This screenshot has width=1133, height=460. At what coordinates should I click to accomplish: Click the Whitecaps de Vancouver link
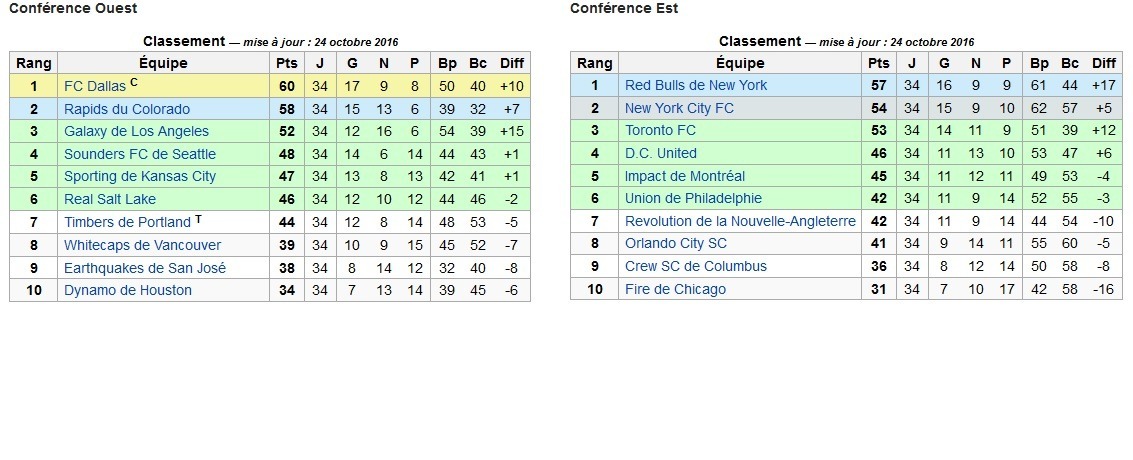point(142,245)
